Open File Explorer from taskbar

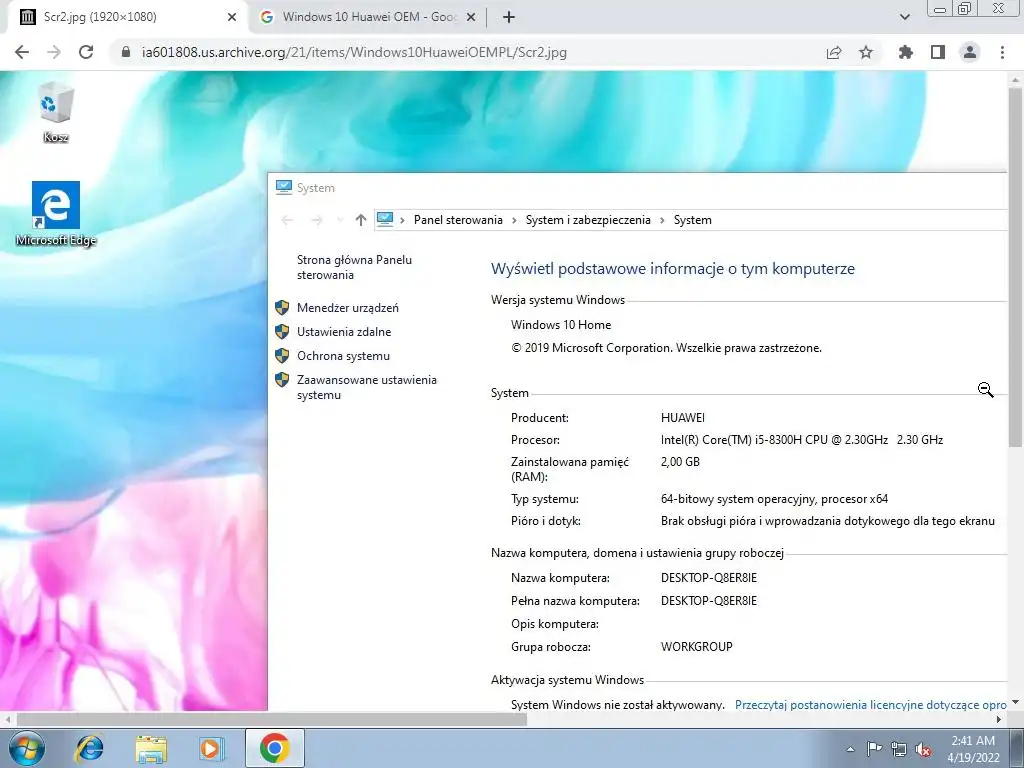pyautogui.click(x=151, y=748)
